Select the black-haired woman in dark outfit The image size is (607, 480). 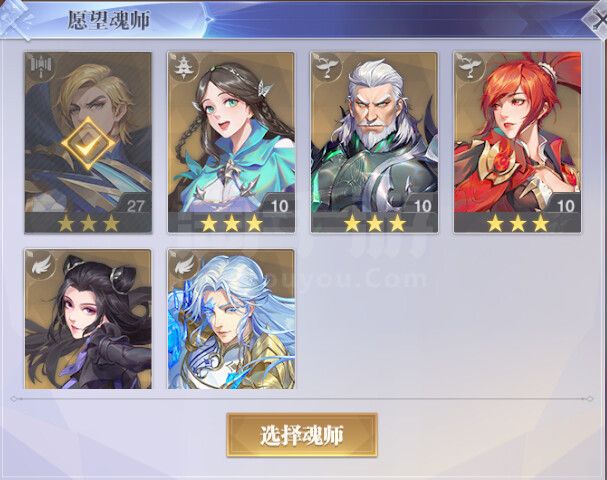click(88, 319)
